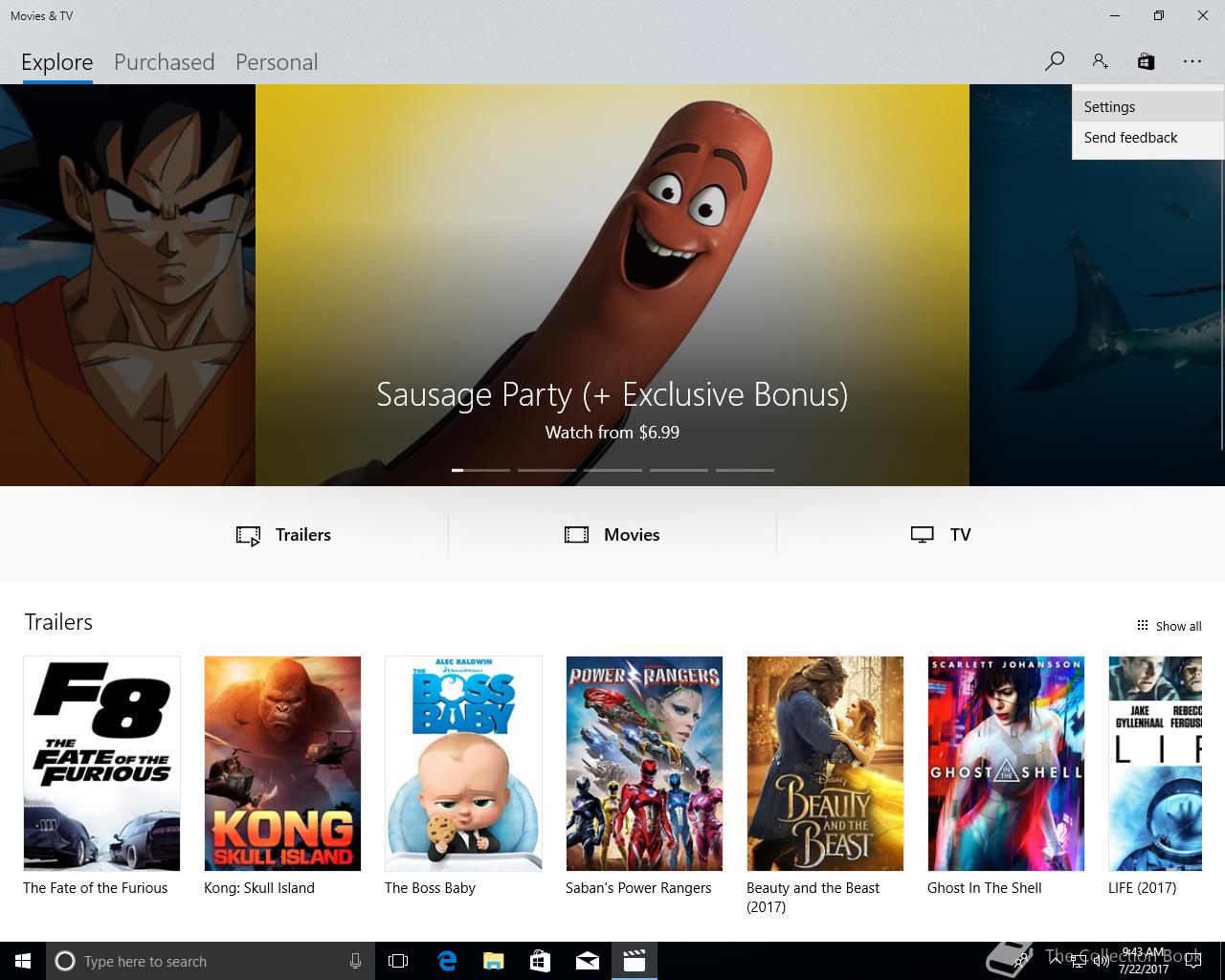Select the second carousel page indicator
Image resolution: width=1225 pixels, height=980 pixels.
pos(546,470)
